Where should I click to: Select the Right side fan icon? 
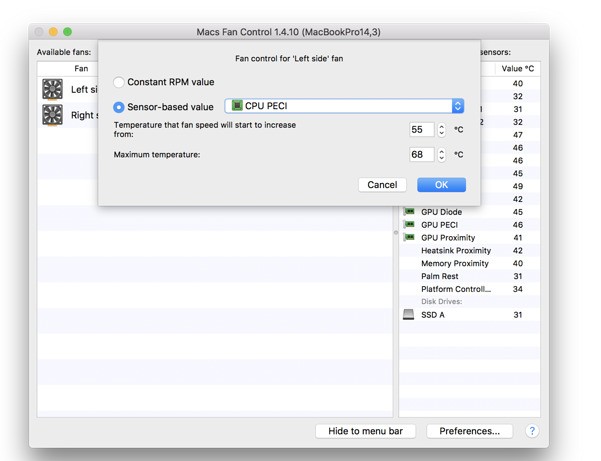point(53,115)
